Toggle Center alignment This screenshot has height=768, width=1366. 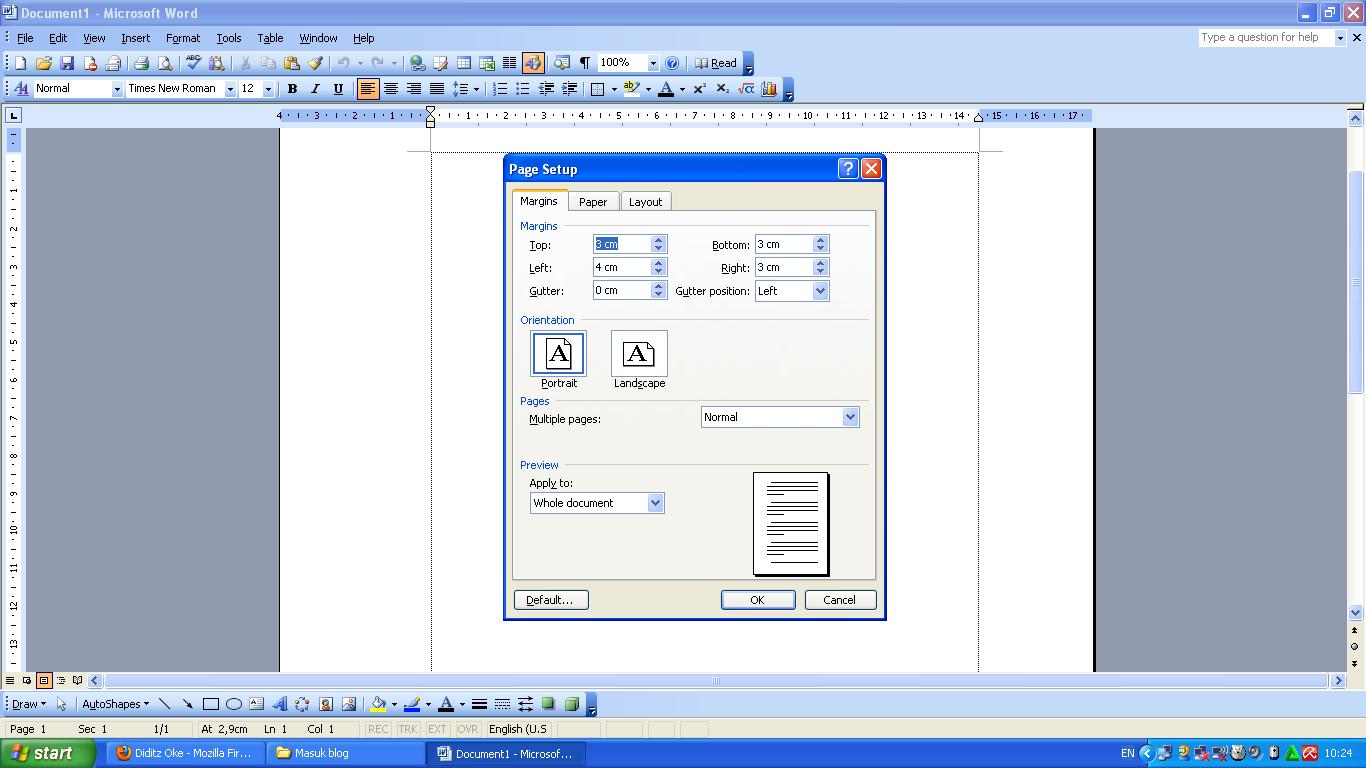click(391, 89)
